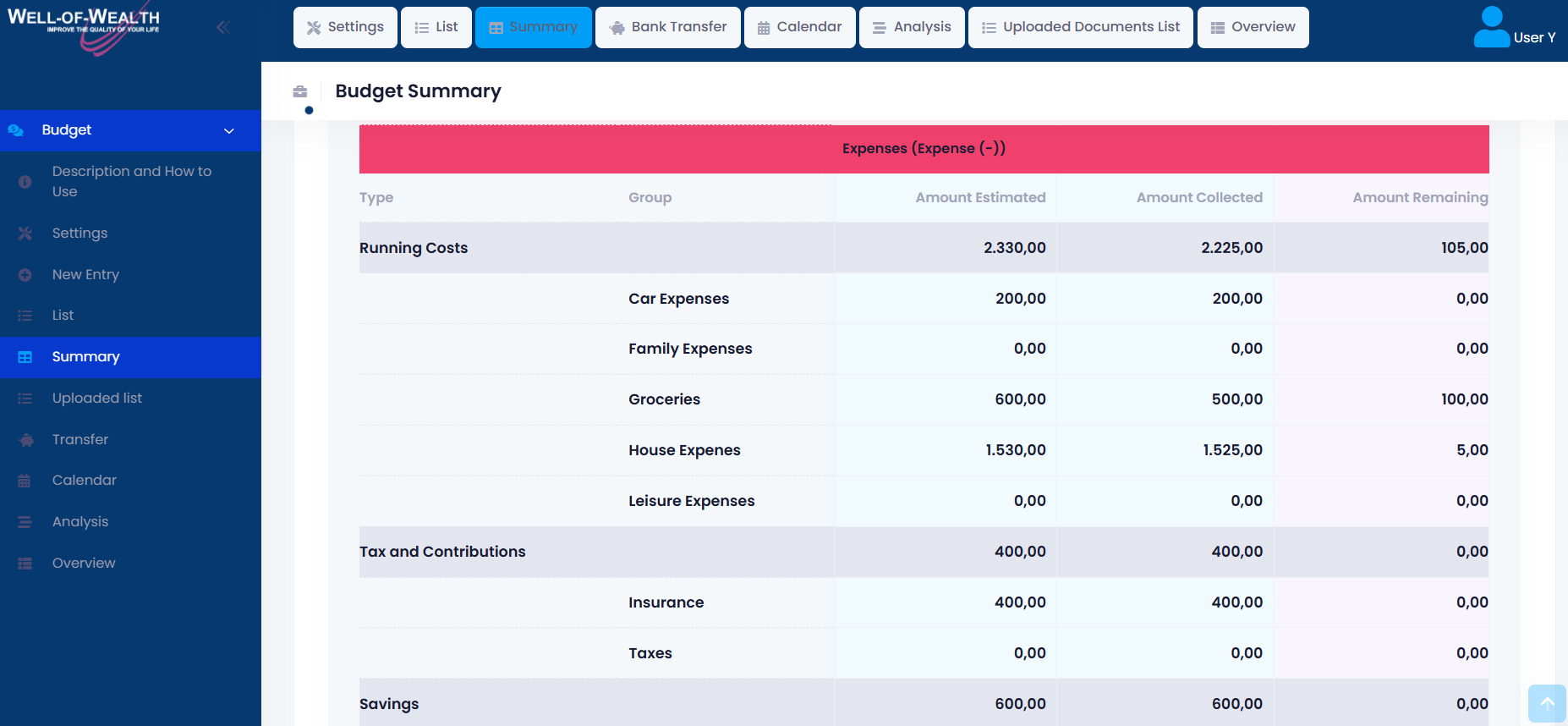This screenshot has height=726, width=1568.
Task: Collapse the sidebar with double chevron icon
Action: (223, 27)
